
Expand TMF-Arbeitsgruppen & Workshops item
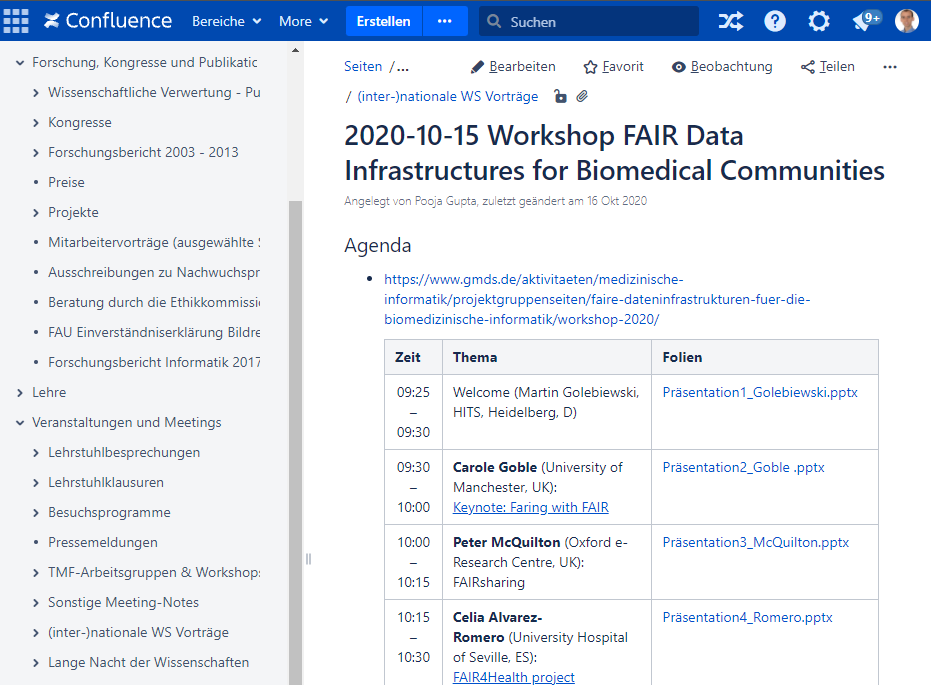click(36, 572)
